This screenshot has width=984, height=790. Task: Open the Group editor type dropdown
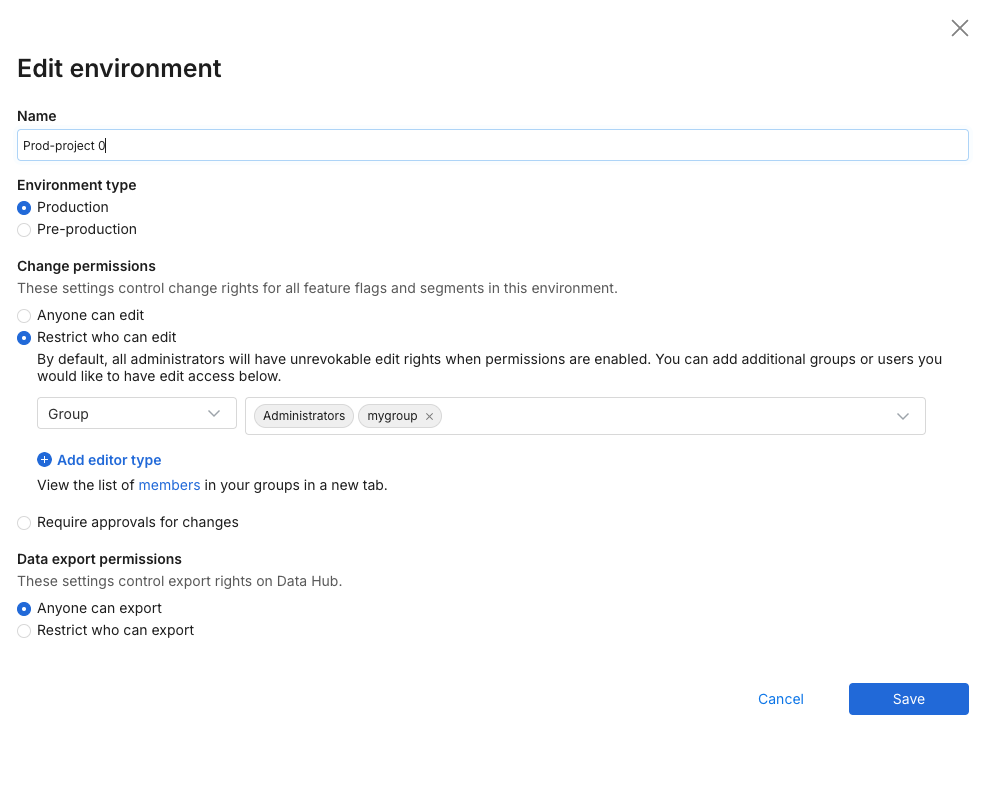[x=136, y=414]
